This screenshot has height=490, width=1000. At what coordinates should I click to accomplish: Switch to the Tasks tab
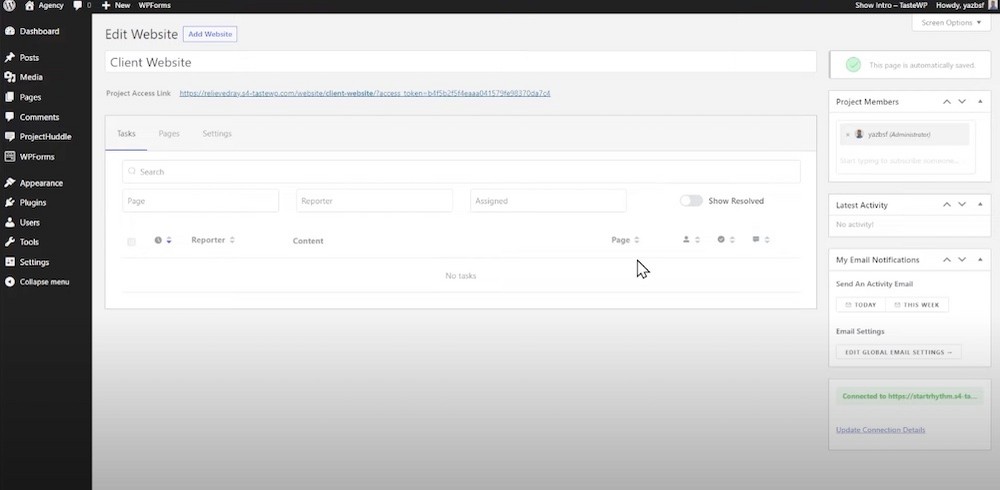click(126, 134)
